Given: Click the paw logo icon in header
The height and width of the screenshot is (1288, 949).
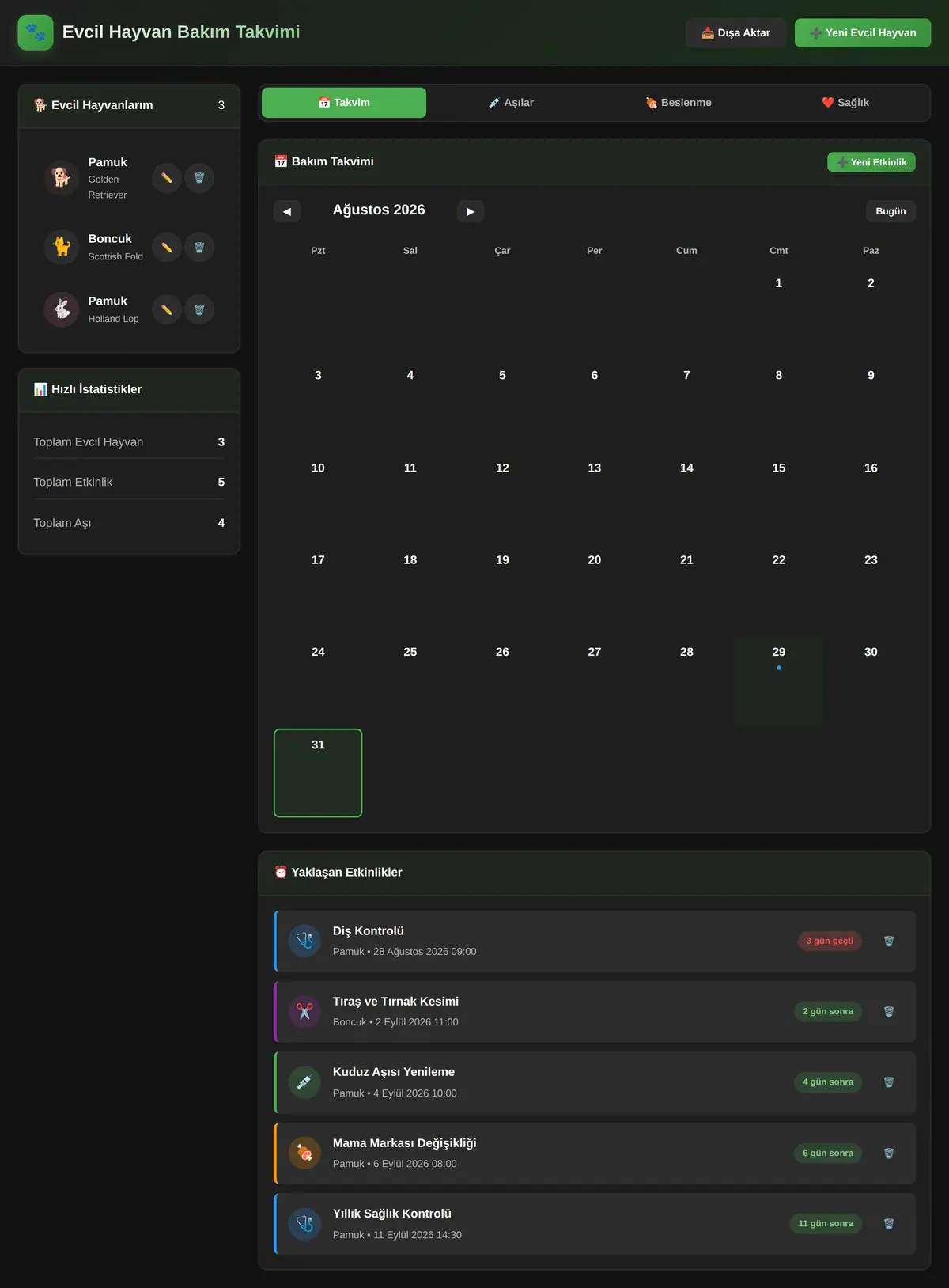Looking at the screenshot, I should point(36,32).
